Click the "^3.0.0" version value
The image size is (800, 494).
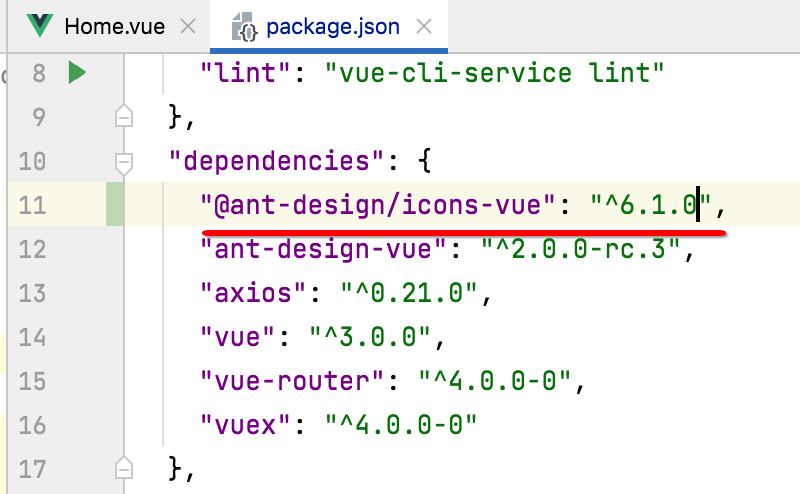tap(370, 337)
